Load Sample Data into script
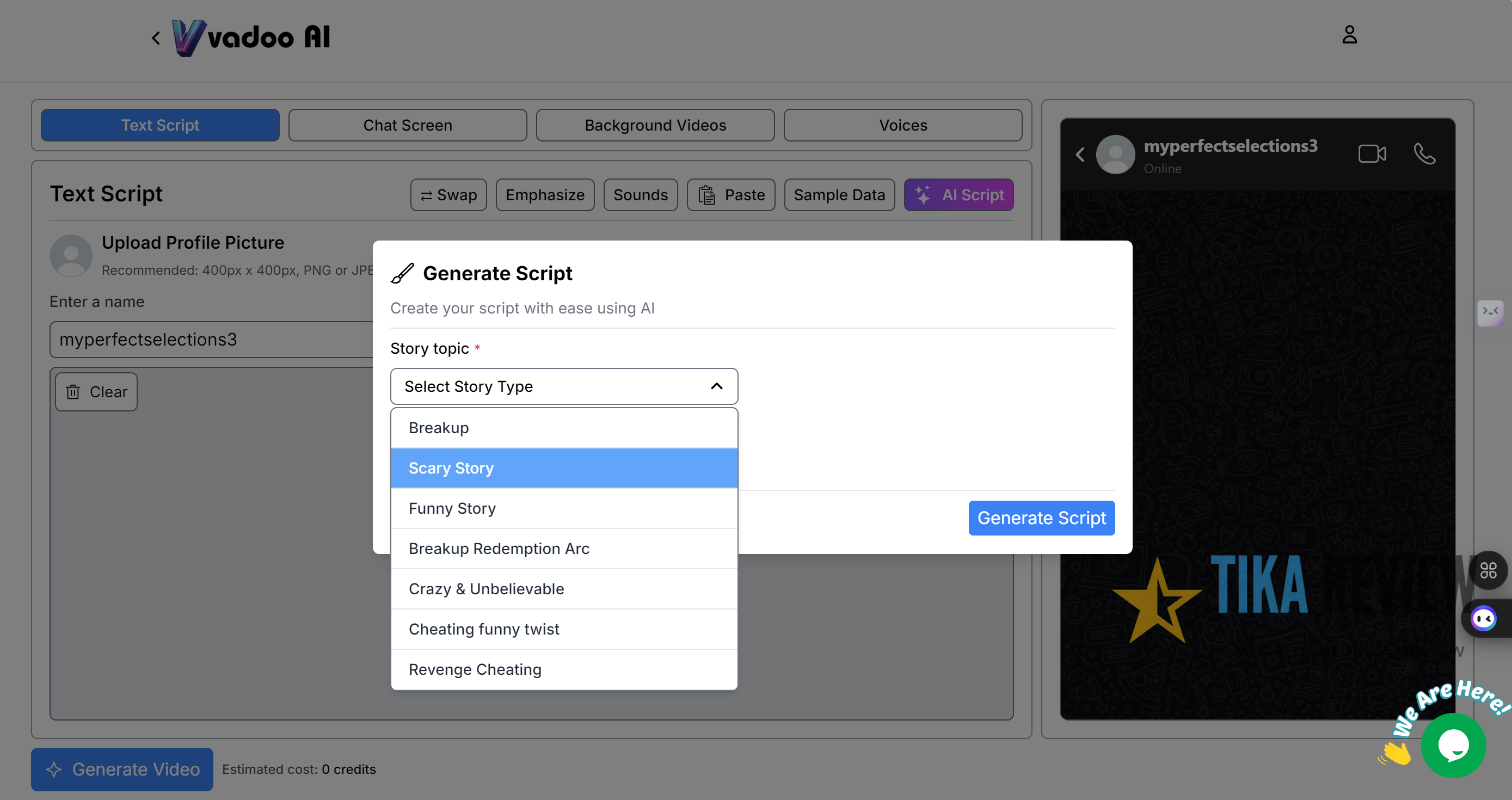The width and height of the screenshot is (1512, 800). tap(839, 195)
